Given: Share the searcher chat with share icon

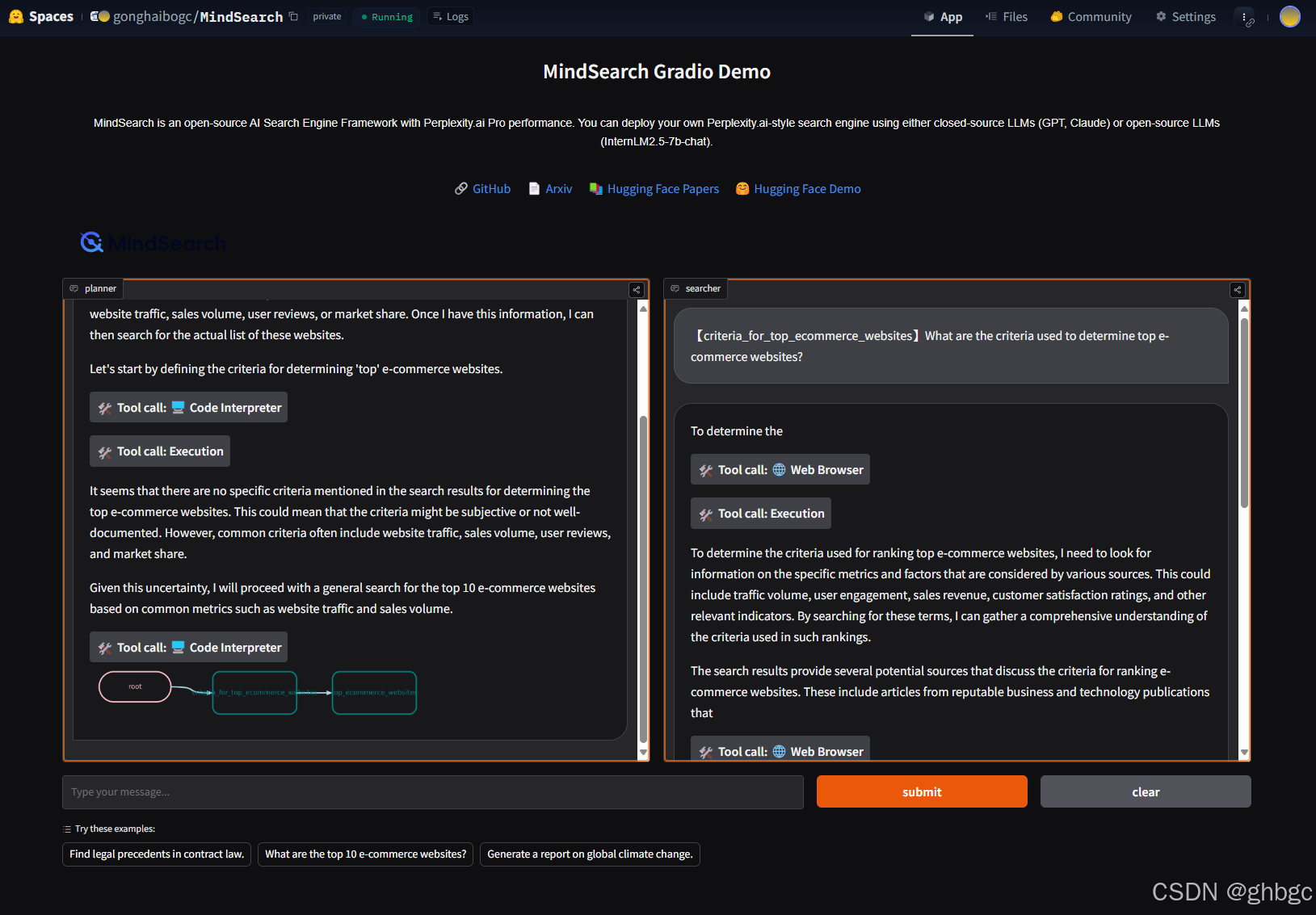Looking at the screenshot, I should click(1237, 289).
